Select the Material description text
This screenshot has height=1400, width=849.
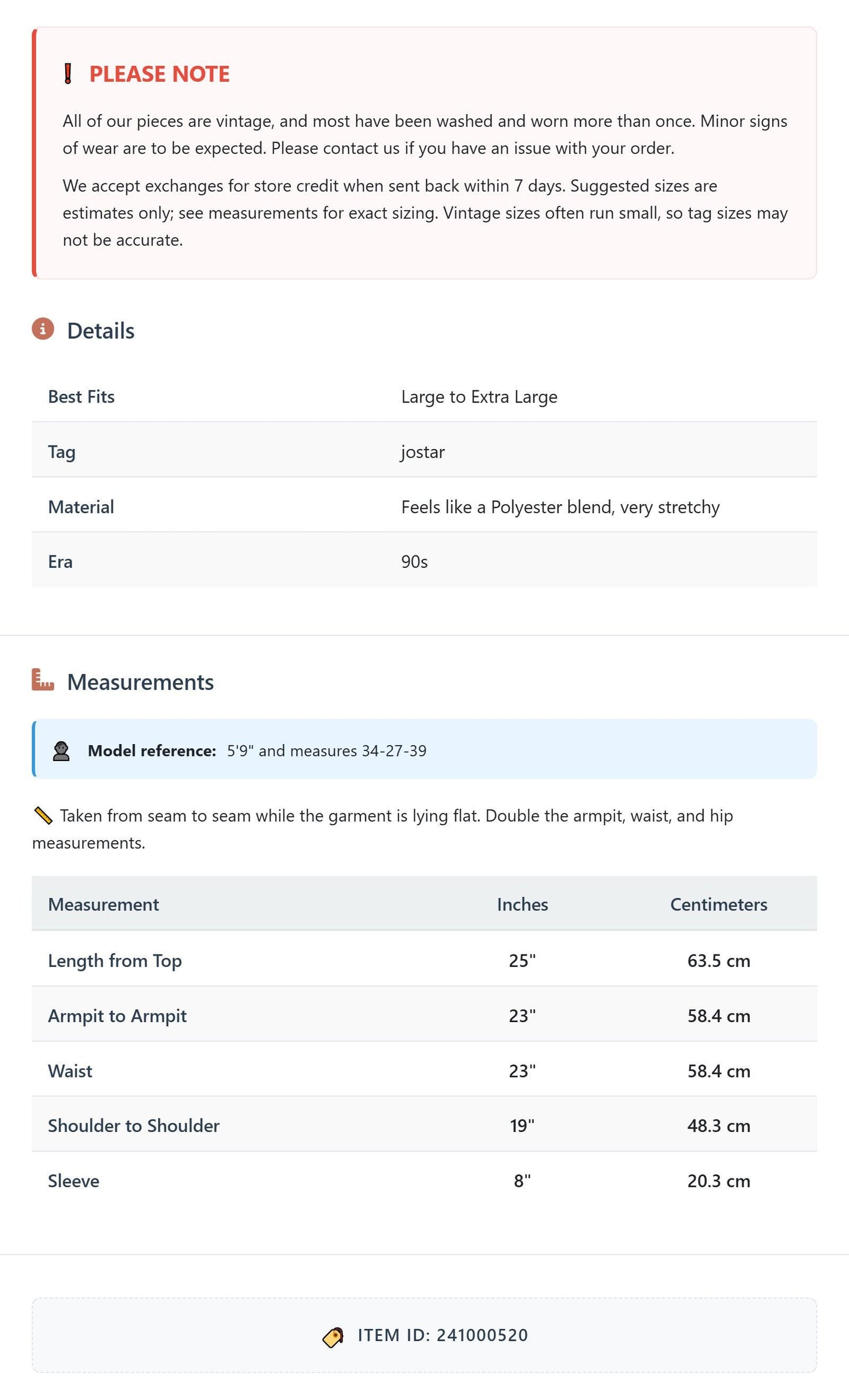point(560,507)
